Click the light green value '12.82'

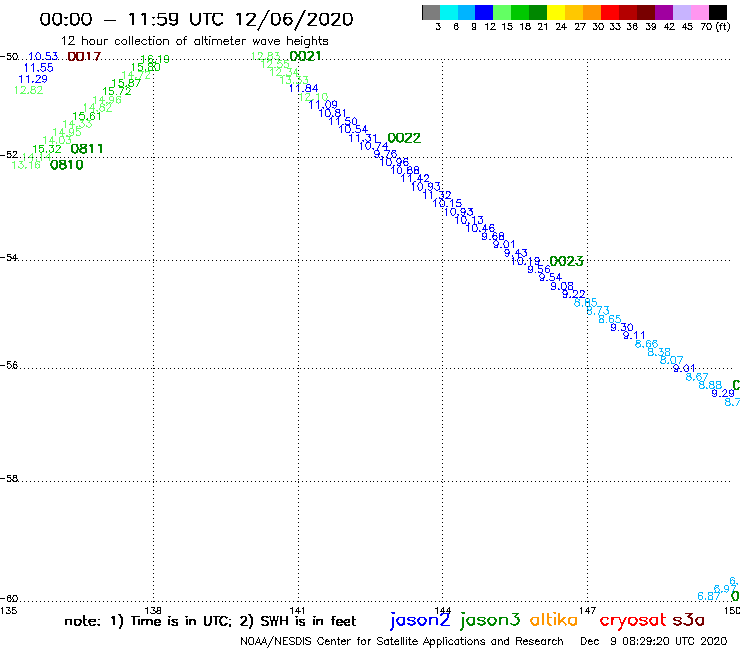[x=28, y=90]
